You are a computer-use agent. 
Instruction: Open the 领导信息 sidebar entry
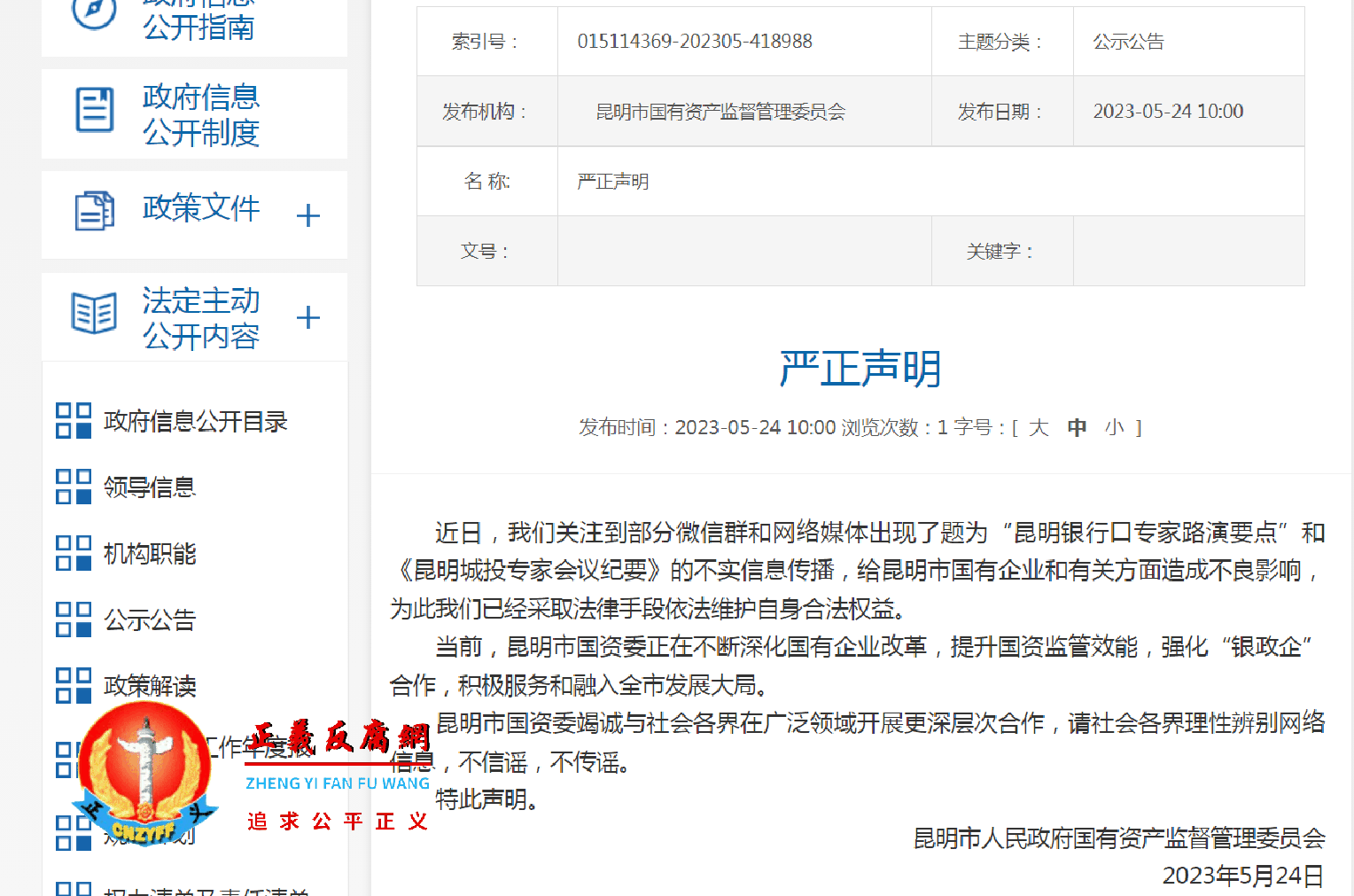click(x=148, y=486)
